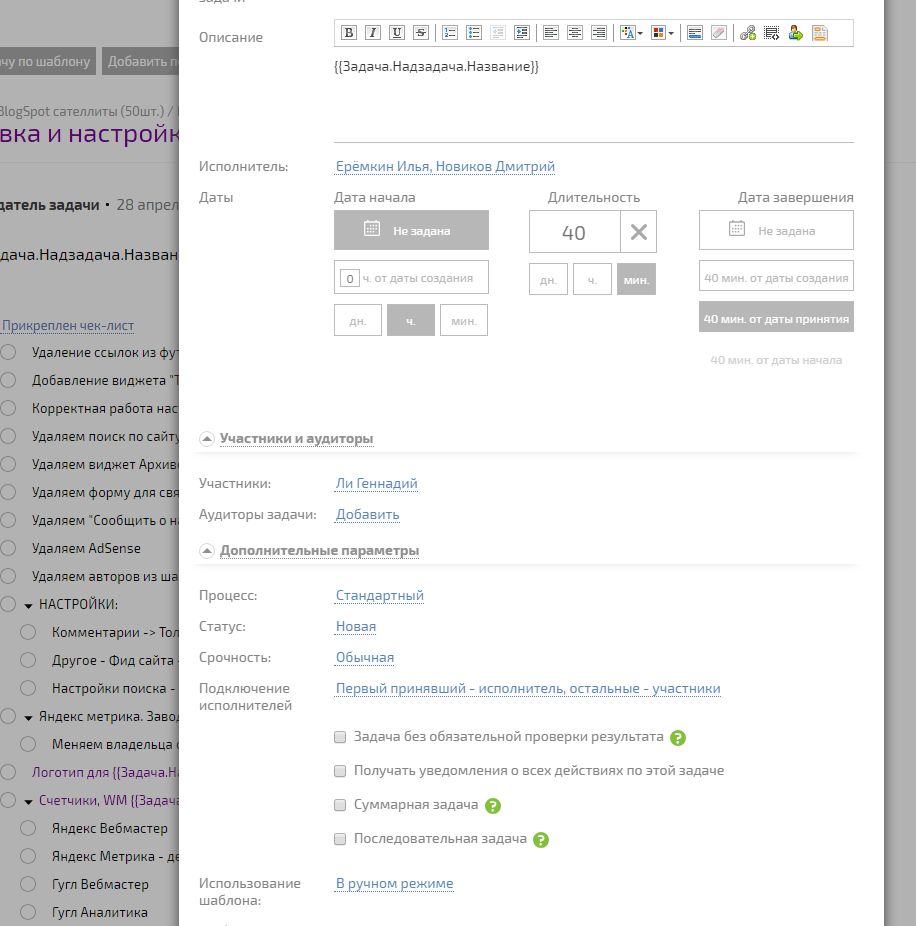Click help icon next to Суммарная задача
Viewport: 916px width, 926px height.
(493, 806)
